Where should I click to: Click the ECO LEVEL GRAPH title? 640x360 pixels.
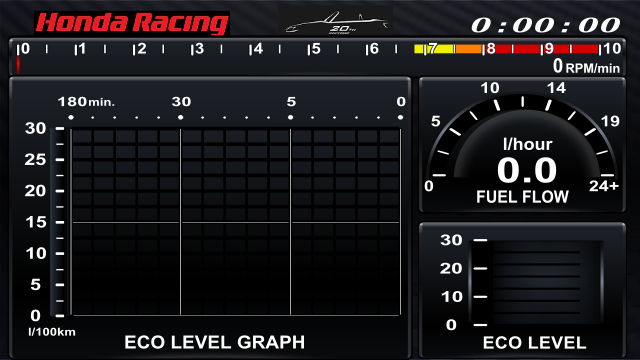coord(214,342)
